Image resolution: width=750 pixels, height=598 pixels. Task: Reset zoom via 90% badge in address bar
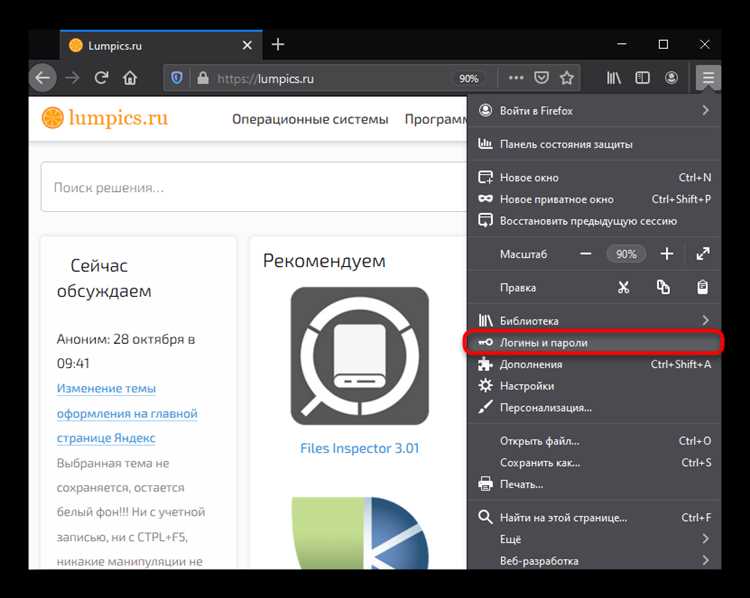pyautogui.click(x=468, y=78)
